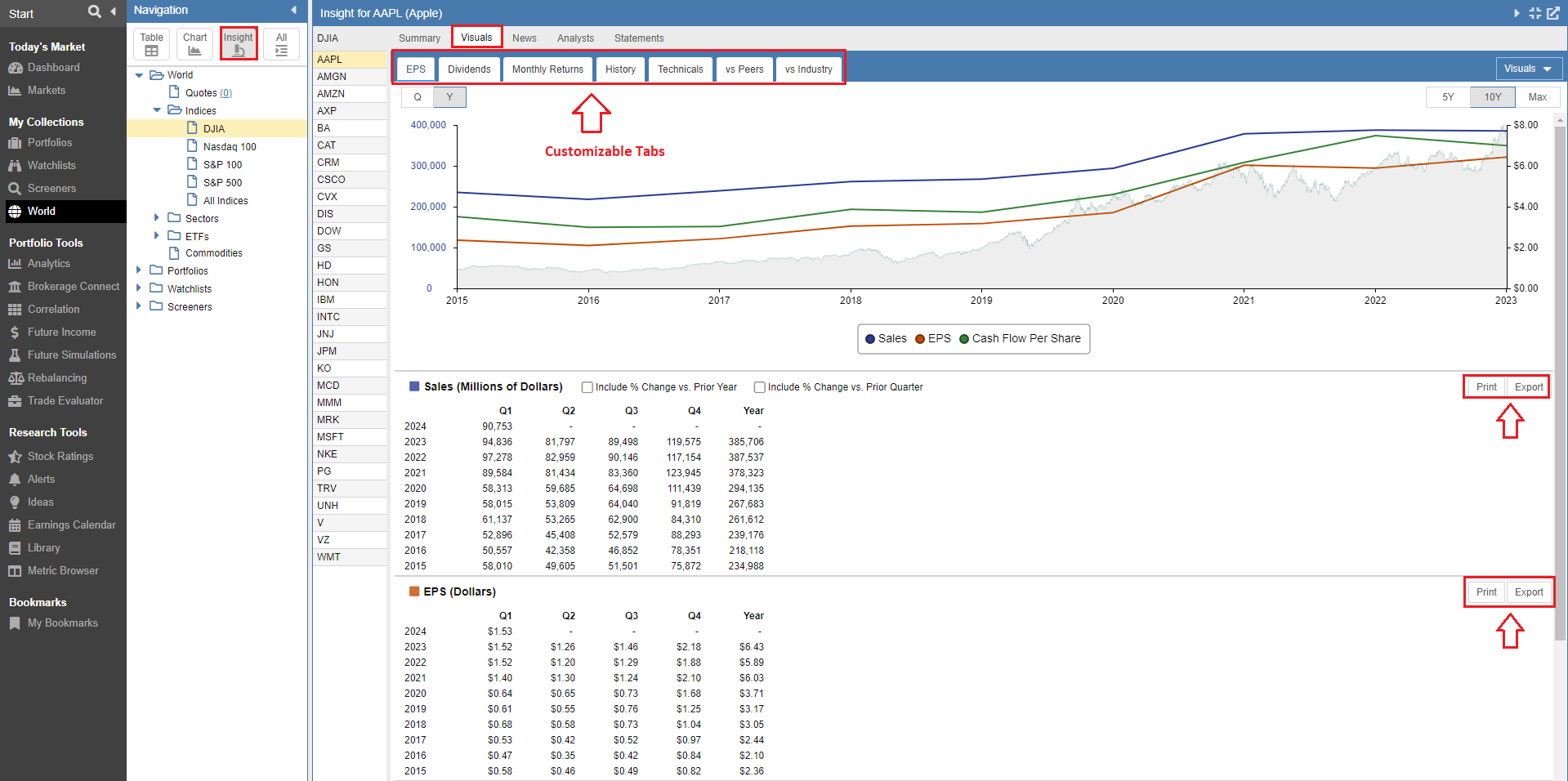
Task: Open the Dividends sub-tab
Action: click(x=469, y=69)
